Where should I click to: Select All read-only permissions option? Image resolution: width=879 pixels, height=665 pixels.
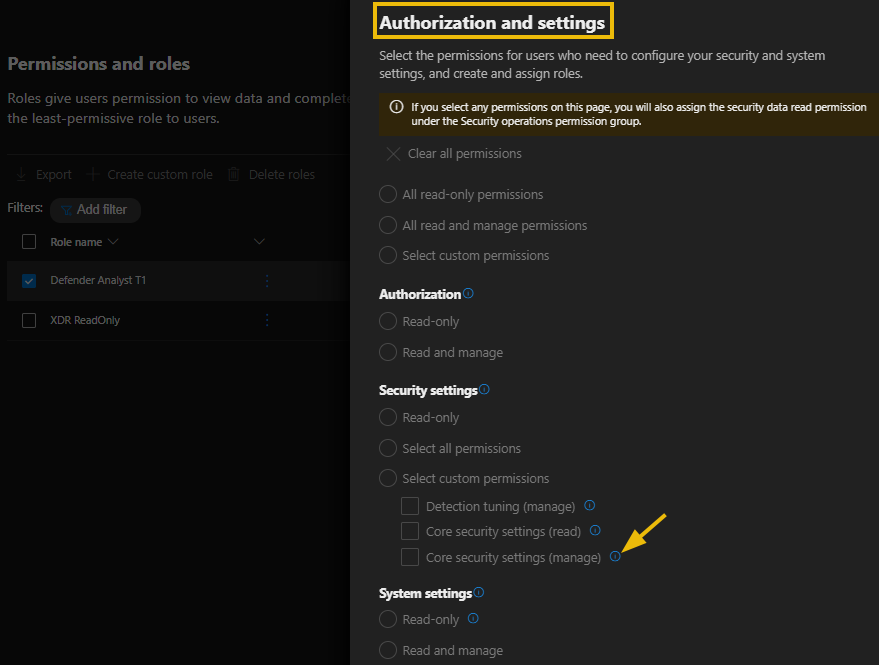(388, 195)
